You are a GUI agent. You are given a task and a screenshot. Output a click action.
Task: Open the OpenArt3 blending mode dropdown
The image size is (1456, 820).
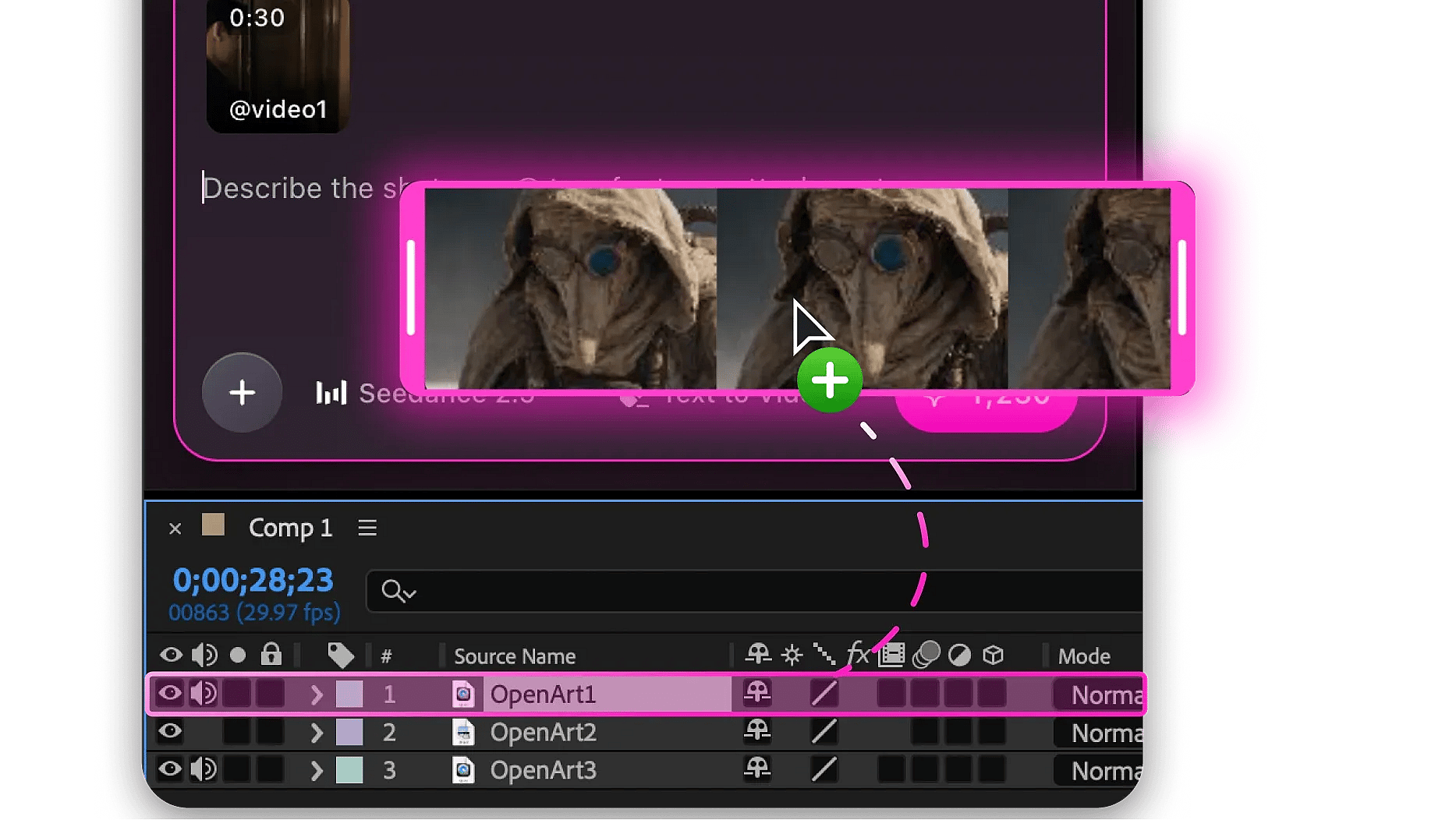(1098, 771)
